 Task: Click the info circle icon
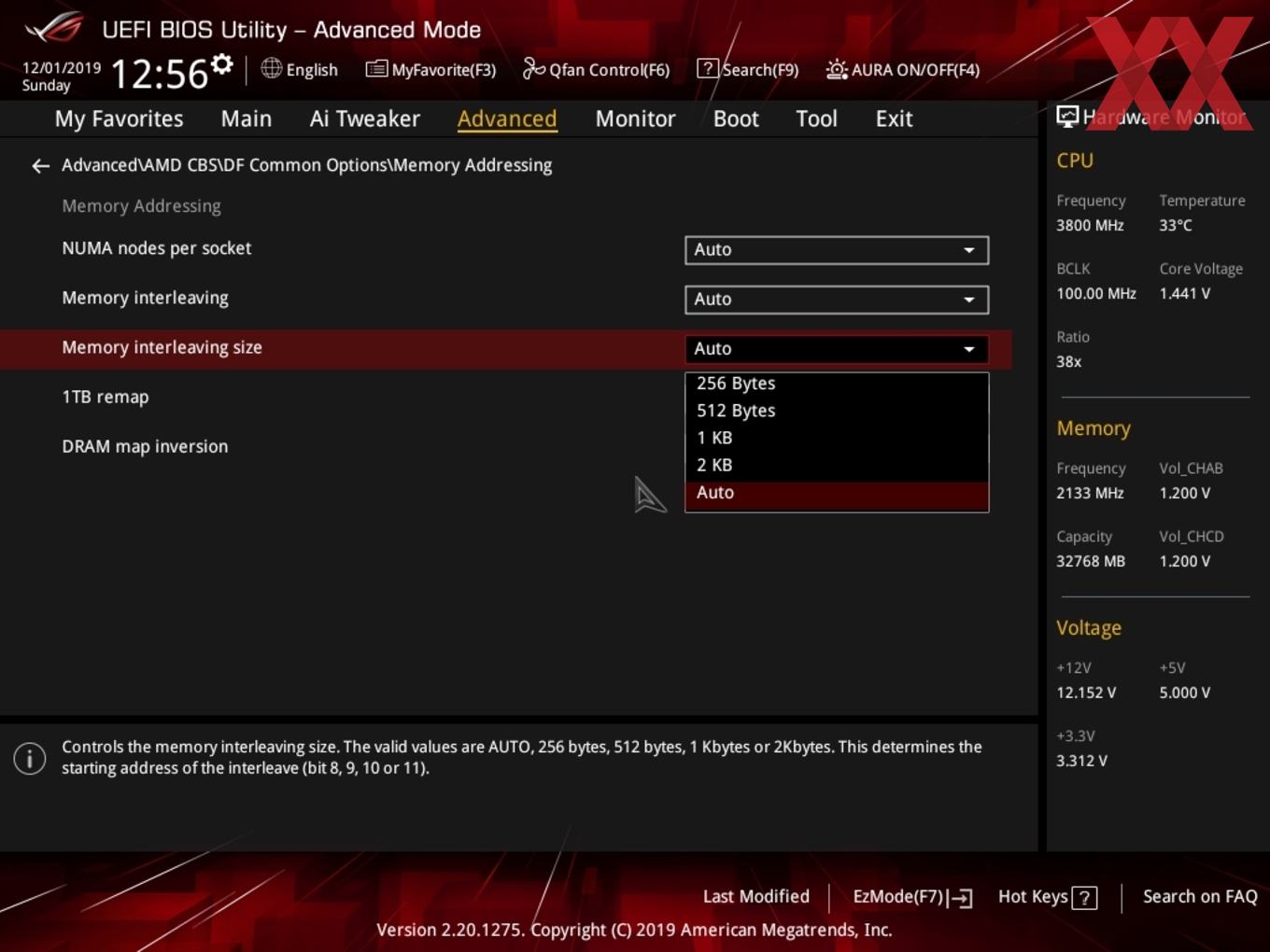(30, 758)
